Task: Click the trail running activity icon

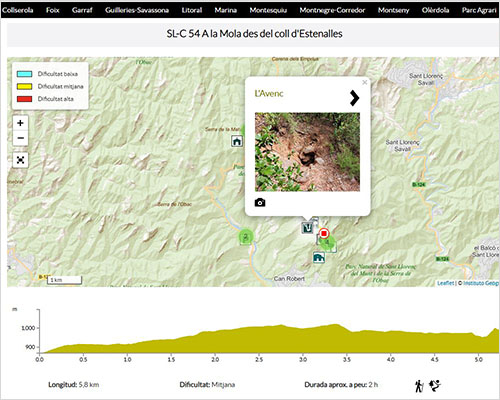Action: [x=434, y=385]
